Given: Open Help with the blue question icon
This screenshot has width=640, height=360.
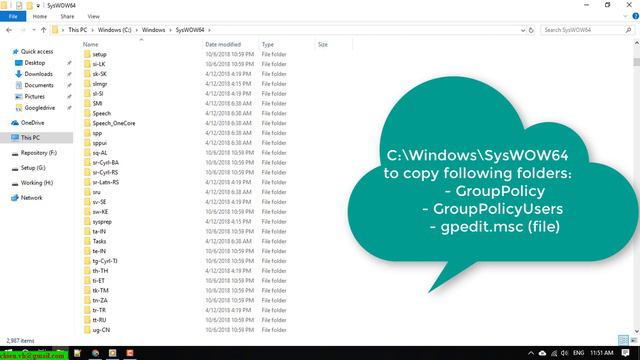Looking at the screenshot, I should (636, 16).
